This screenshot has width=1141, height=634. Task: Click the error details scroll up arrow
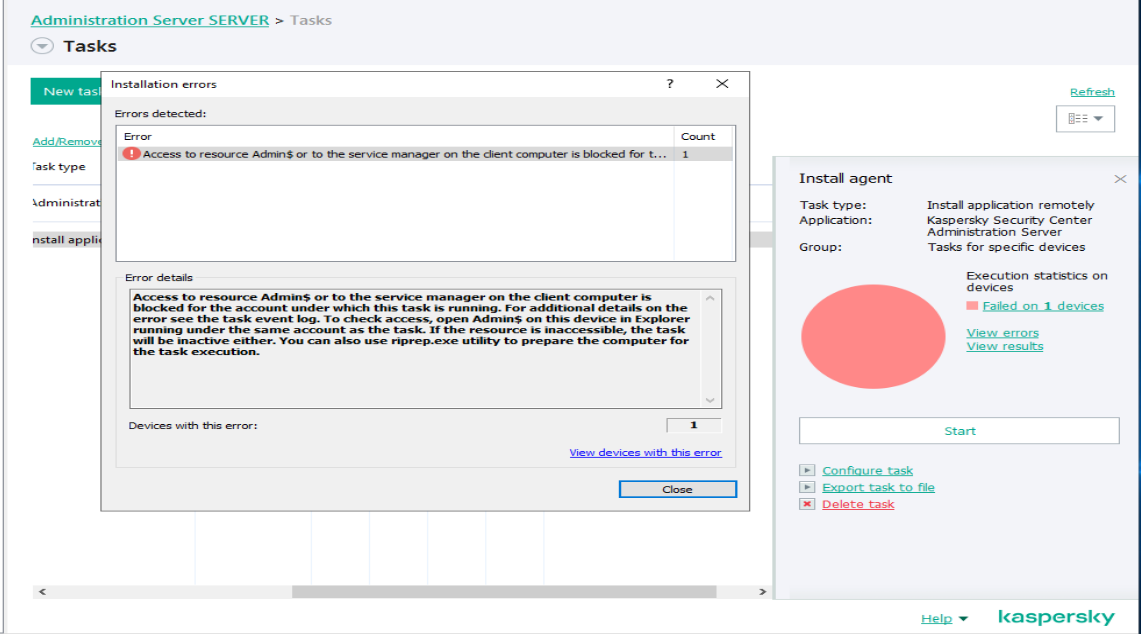tap(710, 298)
